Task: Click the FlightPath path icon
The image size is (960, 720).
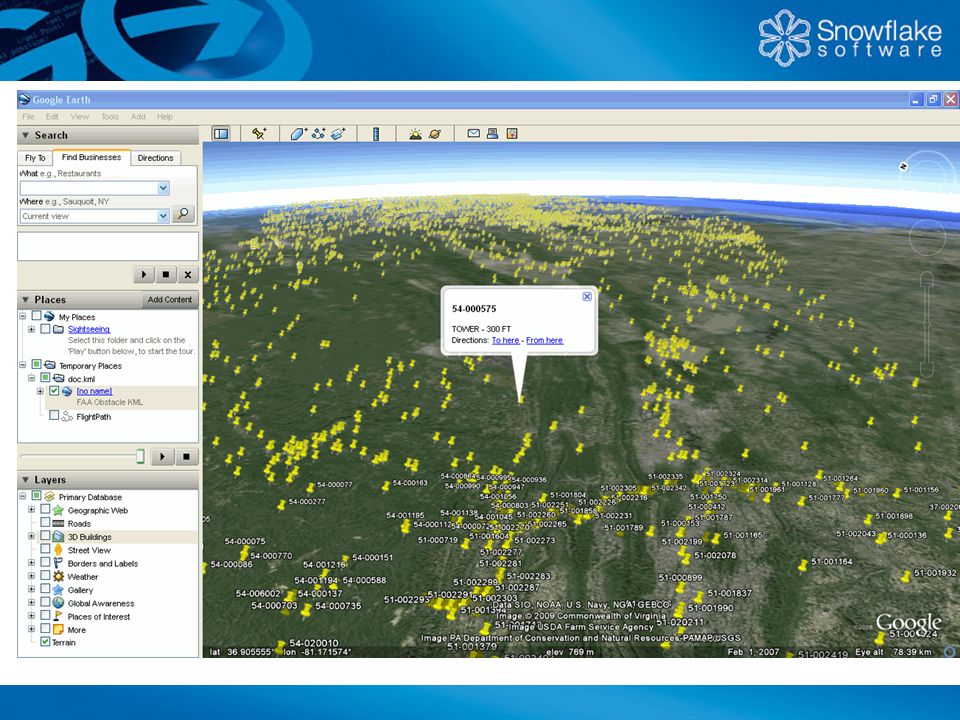Action: tap(67, 416)
